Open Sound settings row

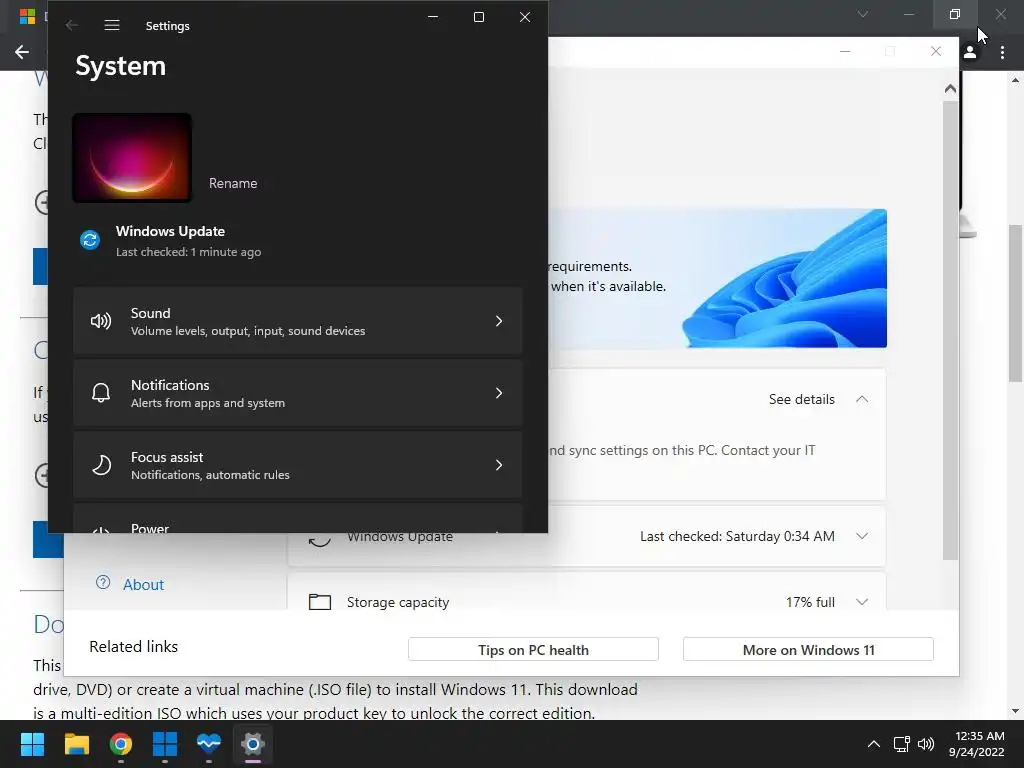click(x=298, y=321)
